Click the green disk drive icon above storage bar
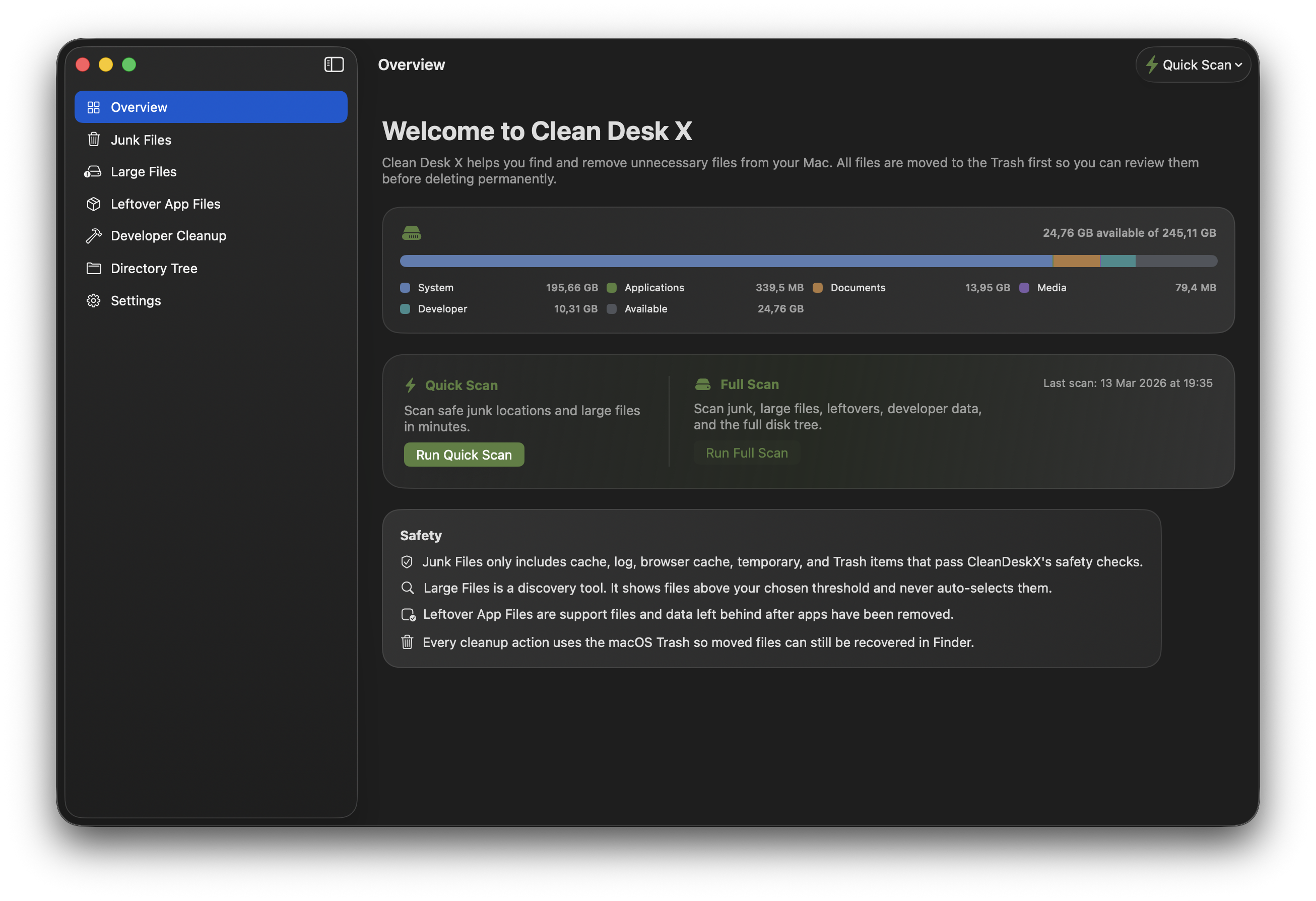 coord(412,233)
